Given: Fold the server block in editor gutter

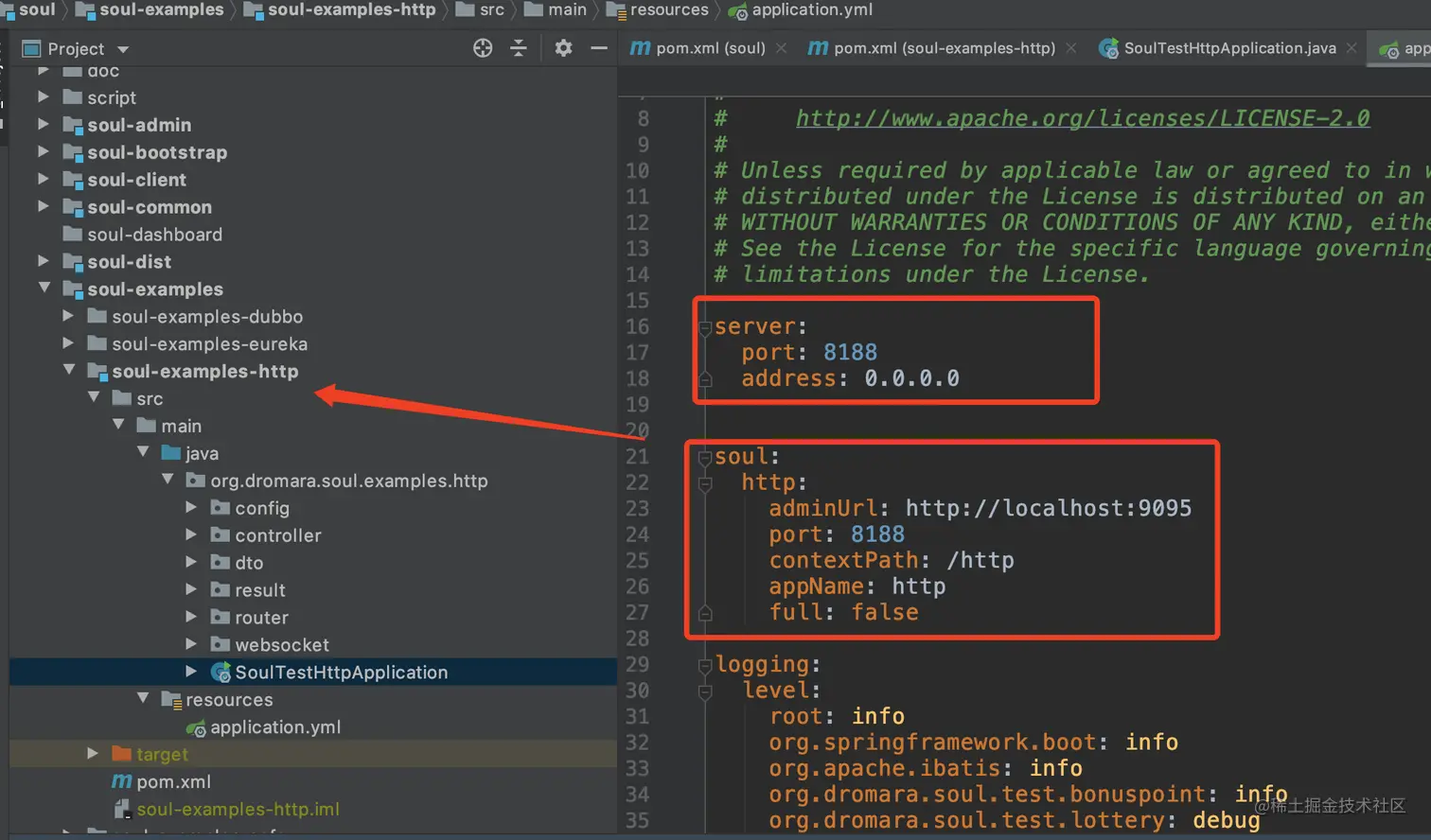Looking at the screenshot, I should (705, 327).
